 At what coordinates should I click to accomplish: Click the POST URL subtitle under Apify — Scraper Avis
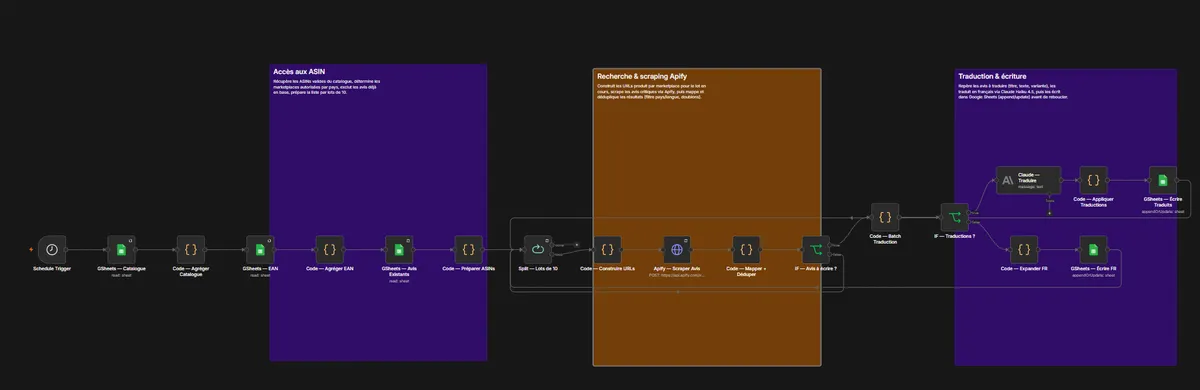[x=677, y=274]
